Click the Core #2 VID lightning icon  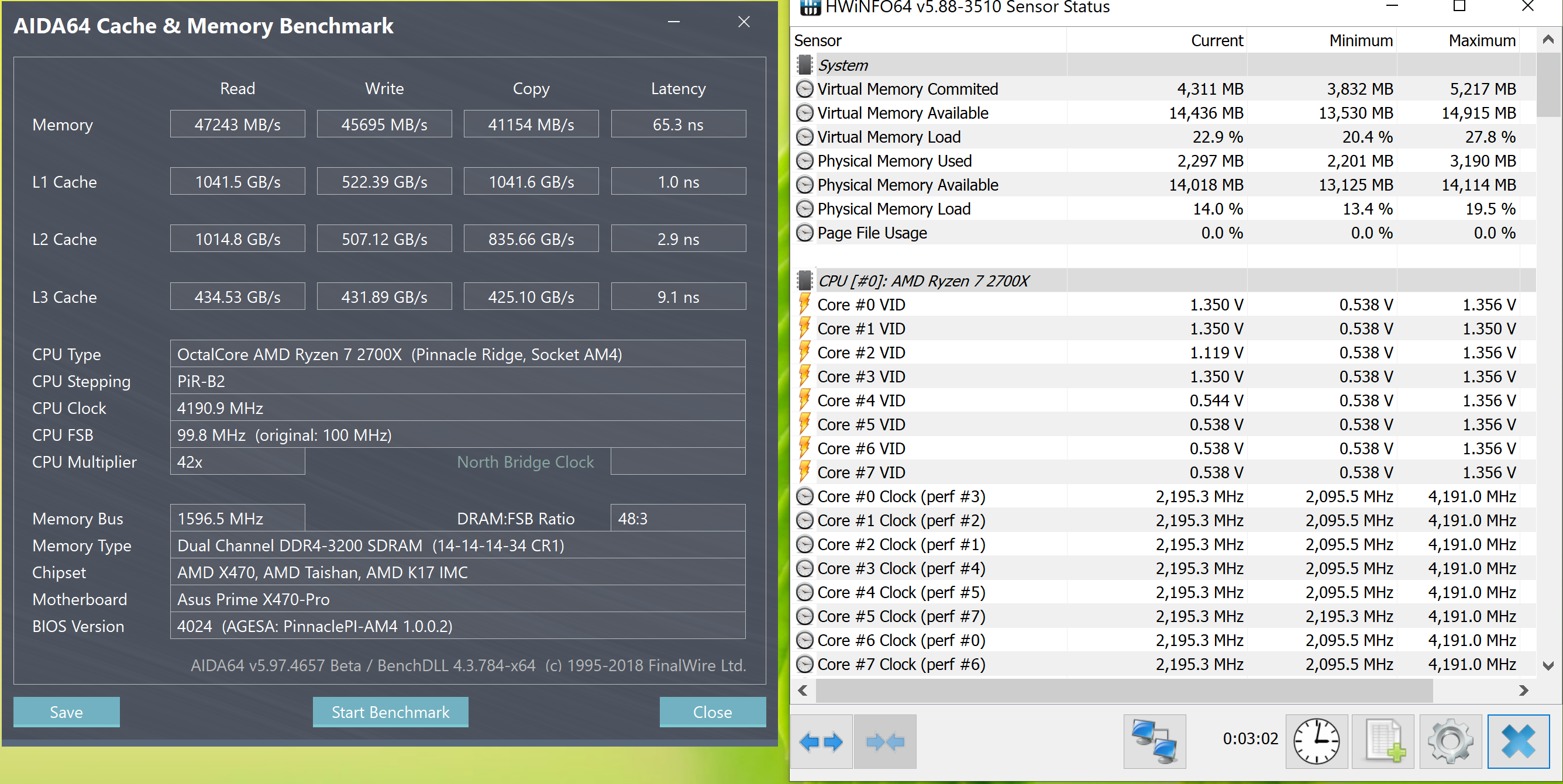[x=804, y=353]
